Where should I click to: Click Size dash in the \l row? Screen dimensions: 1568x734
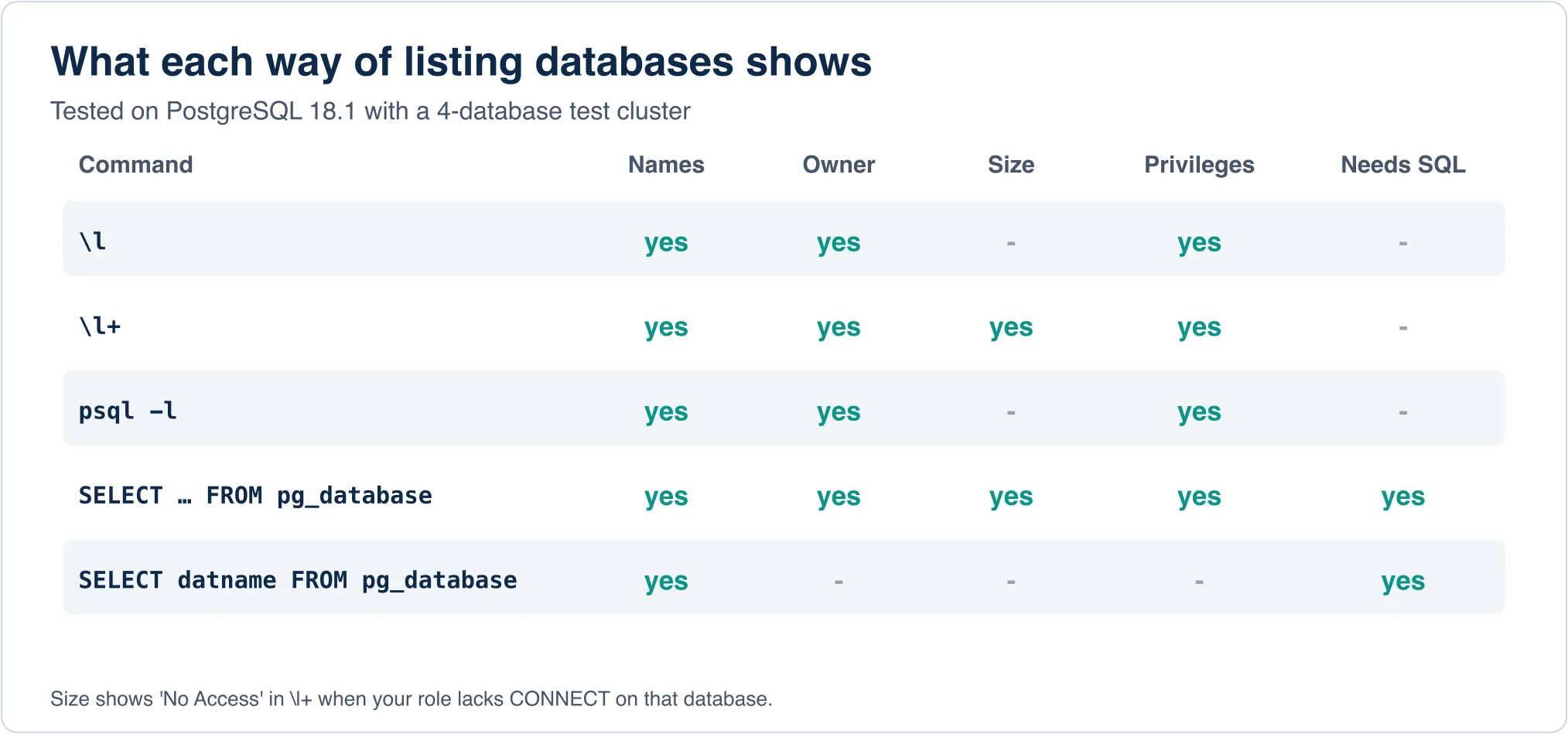coord(1011,243)
